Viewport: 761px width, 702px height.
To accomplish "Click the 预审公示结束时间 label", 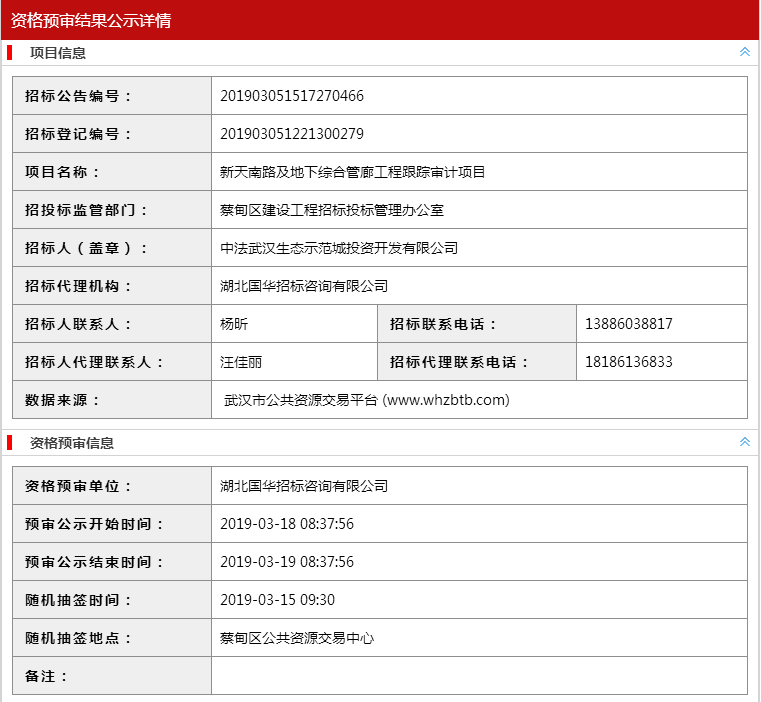I will pos(94,562).
